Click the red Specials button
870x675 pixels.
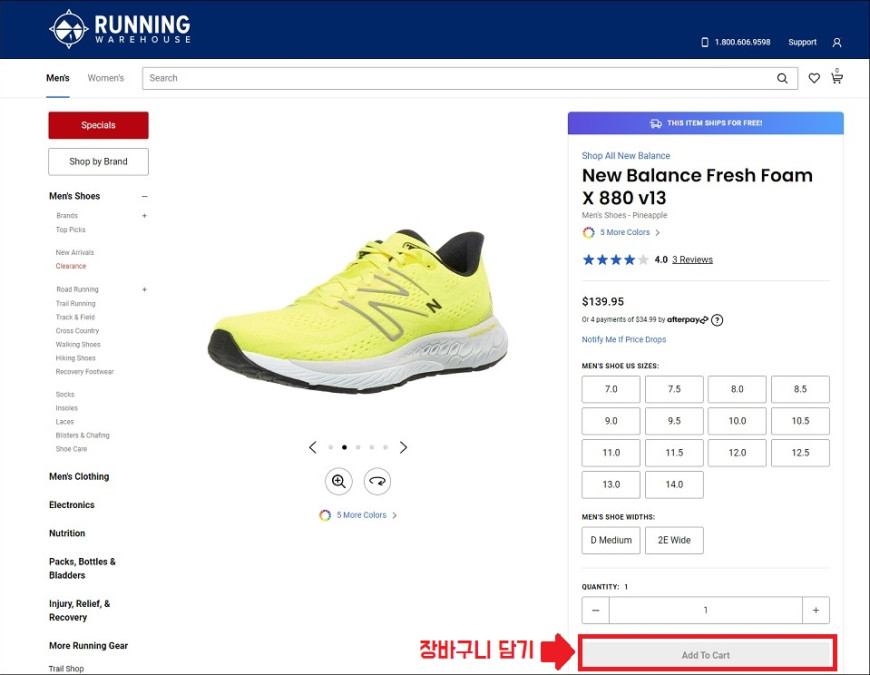[98, 125]
